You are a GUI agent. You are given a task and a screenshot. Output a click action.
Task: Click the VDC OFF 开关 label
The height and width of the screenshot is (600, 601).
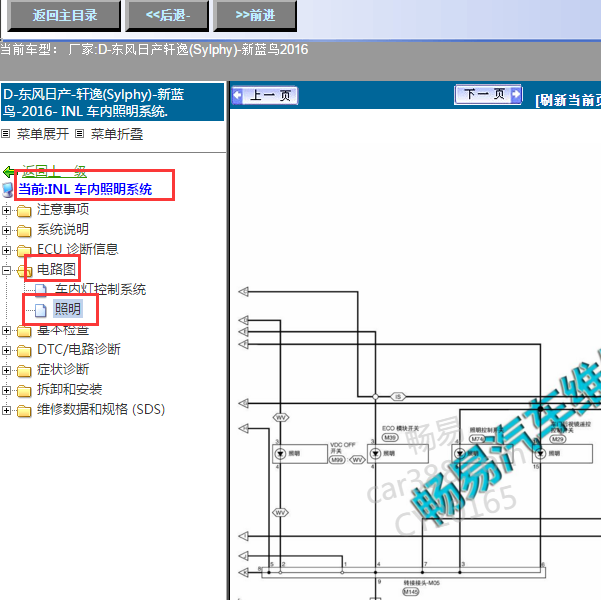click(x=343, y=447)
